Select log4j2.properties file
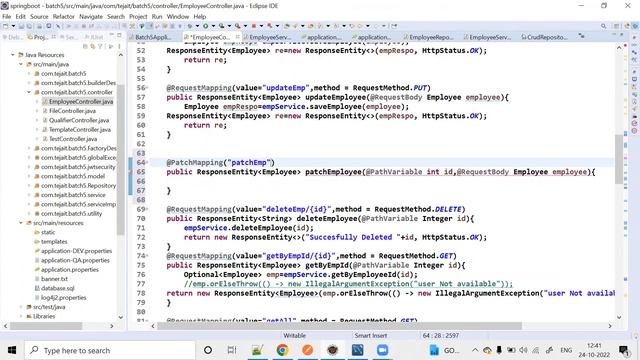The height and width of the screenshot is (360, 640). point(63,298)
